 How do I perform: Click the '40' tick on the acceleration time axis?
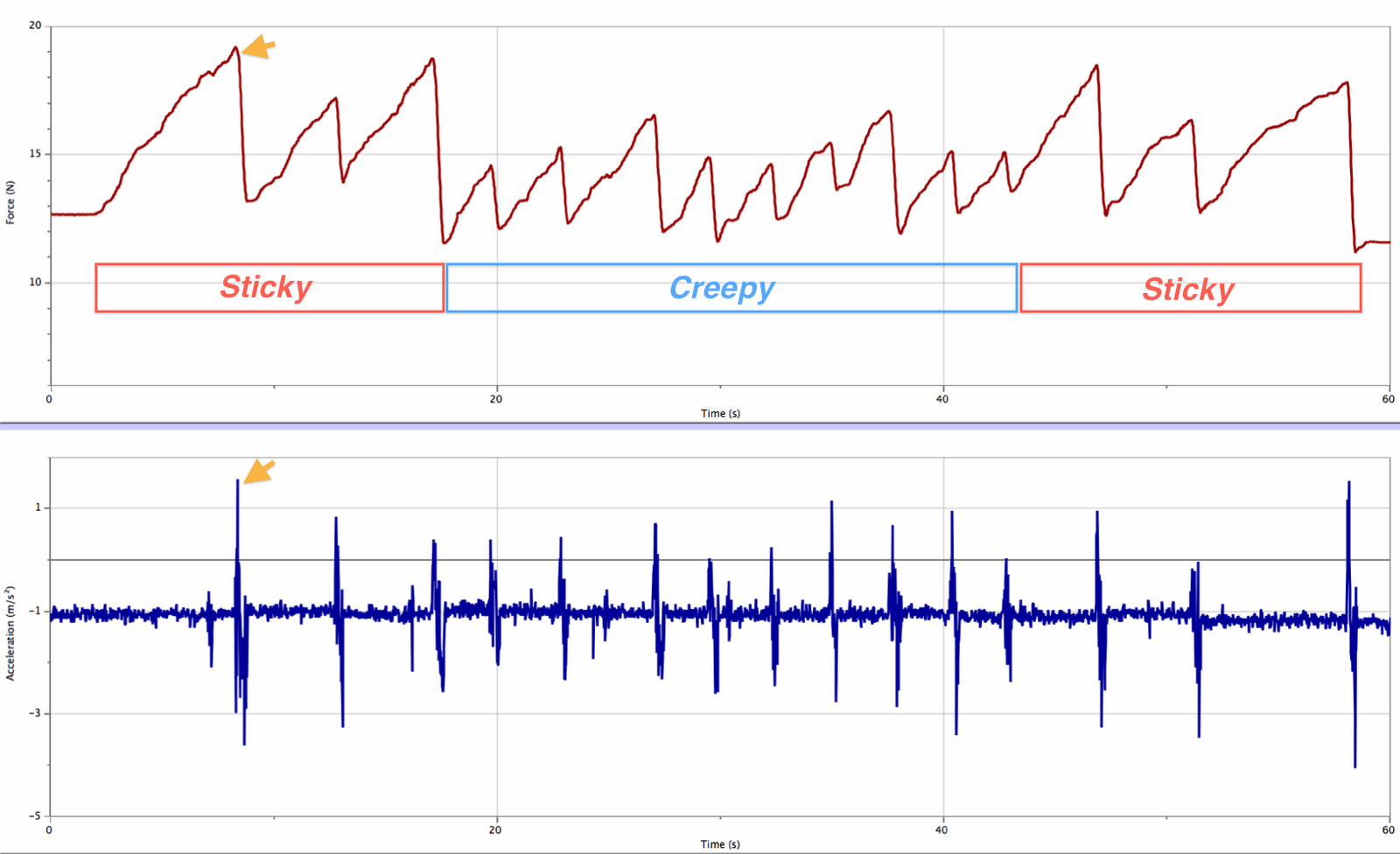(942, 829)
